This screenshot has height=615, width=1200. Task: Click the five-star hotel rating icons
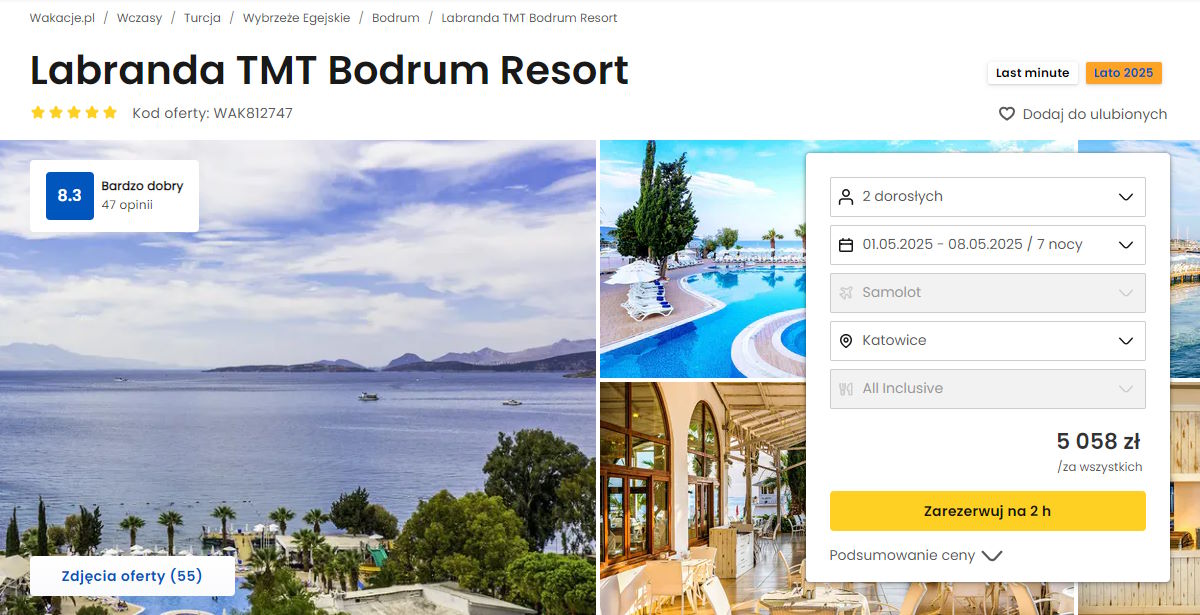click(x=74, y=113)
